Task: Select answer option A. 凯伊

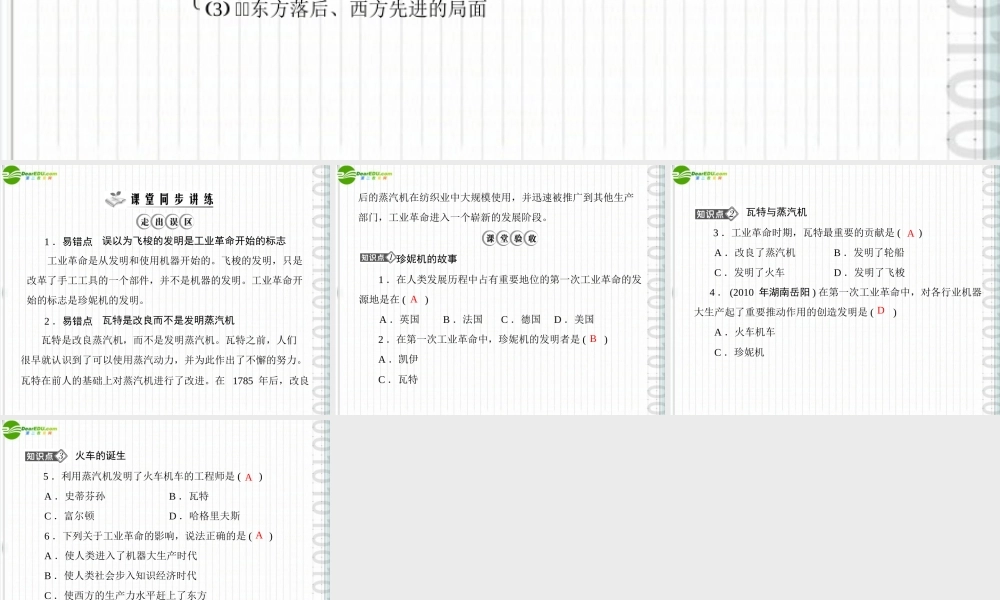Action: coord(398,359)
